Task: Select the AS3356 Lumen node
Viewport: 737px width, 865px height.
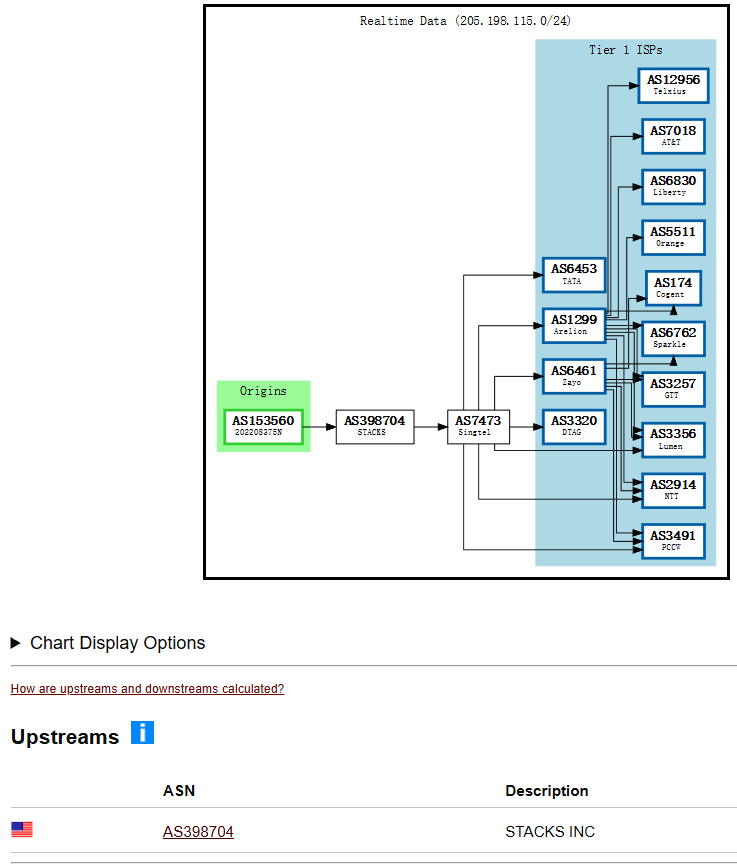Action: 673,440
